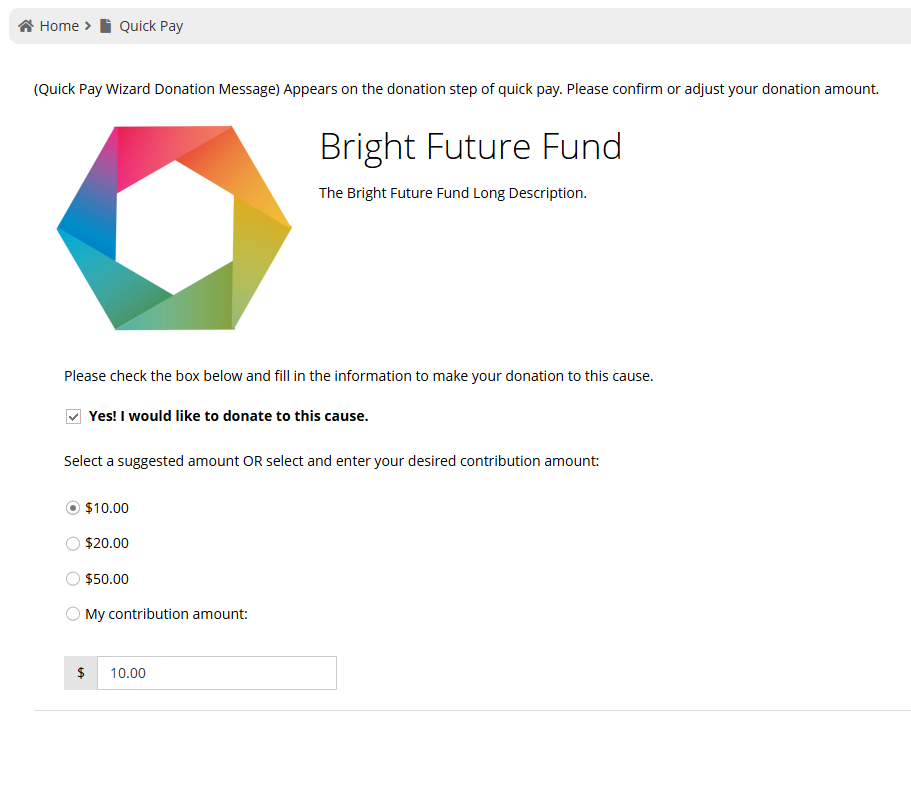Click the Quick Pay document icon
Screen dimensions: 911x790
[x=105, y=26]
